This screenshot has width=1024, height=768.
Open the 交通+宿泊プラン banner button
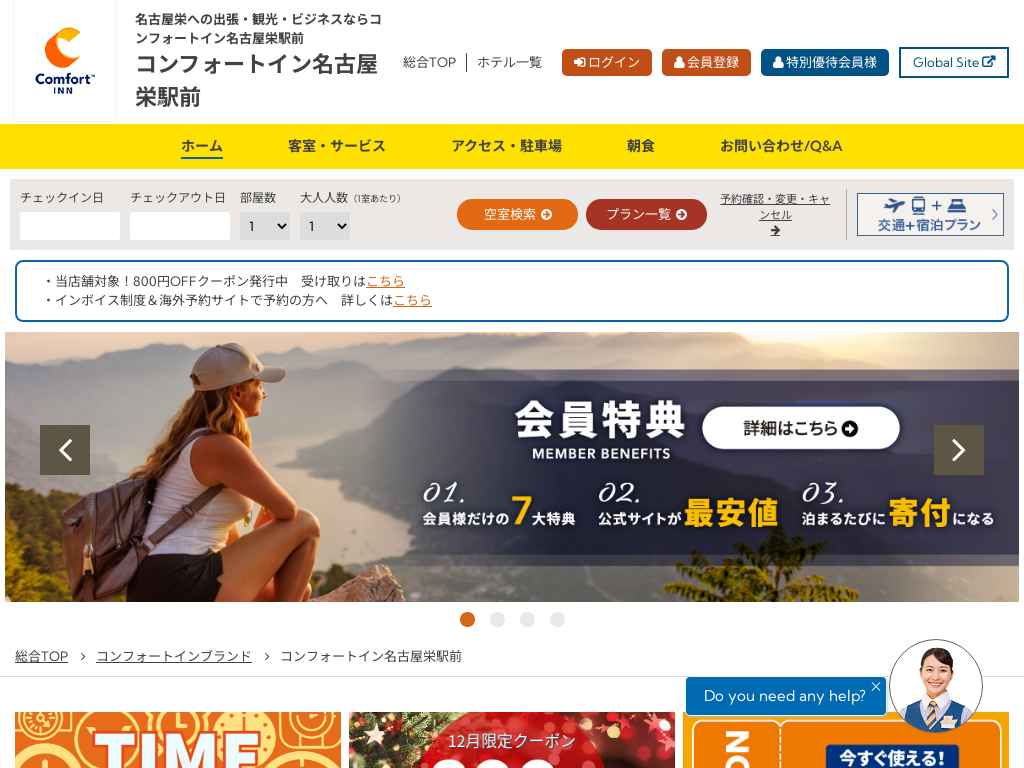click(x=930, y=214)
